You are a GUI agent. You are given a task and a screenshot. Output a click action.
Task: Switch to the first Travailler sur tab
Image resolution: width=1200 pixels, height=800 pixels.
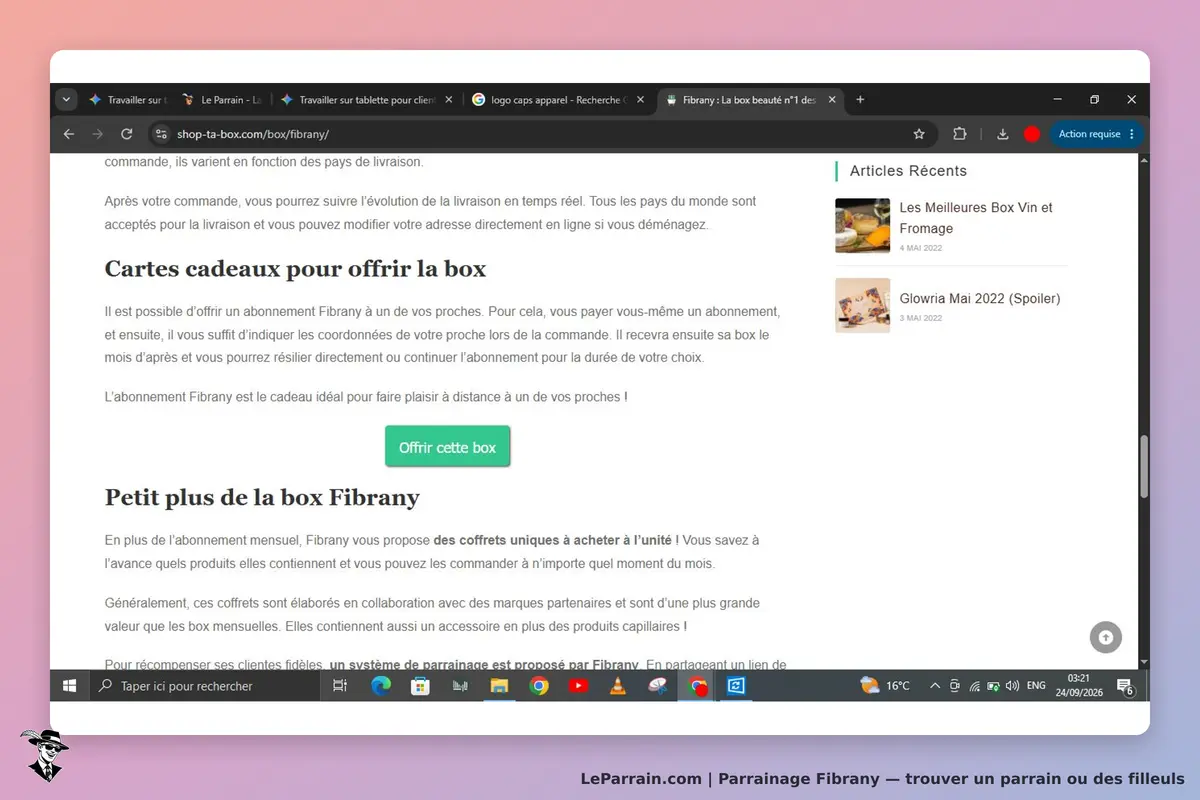[x=128, y=100]
